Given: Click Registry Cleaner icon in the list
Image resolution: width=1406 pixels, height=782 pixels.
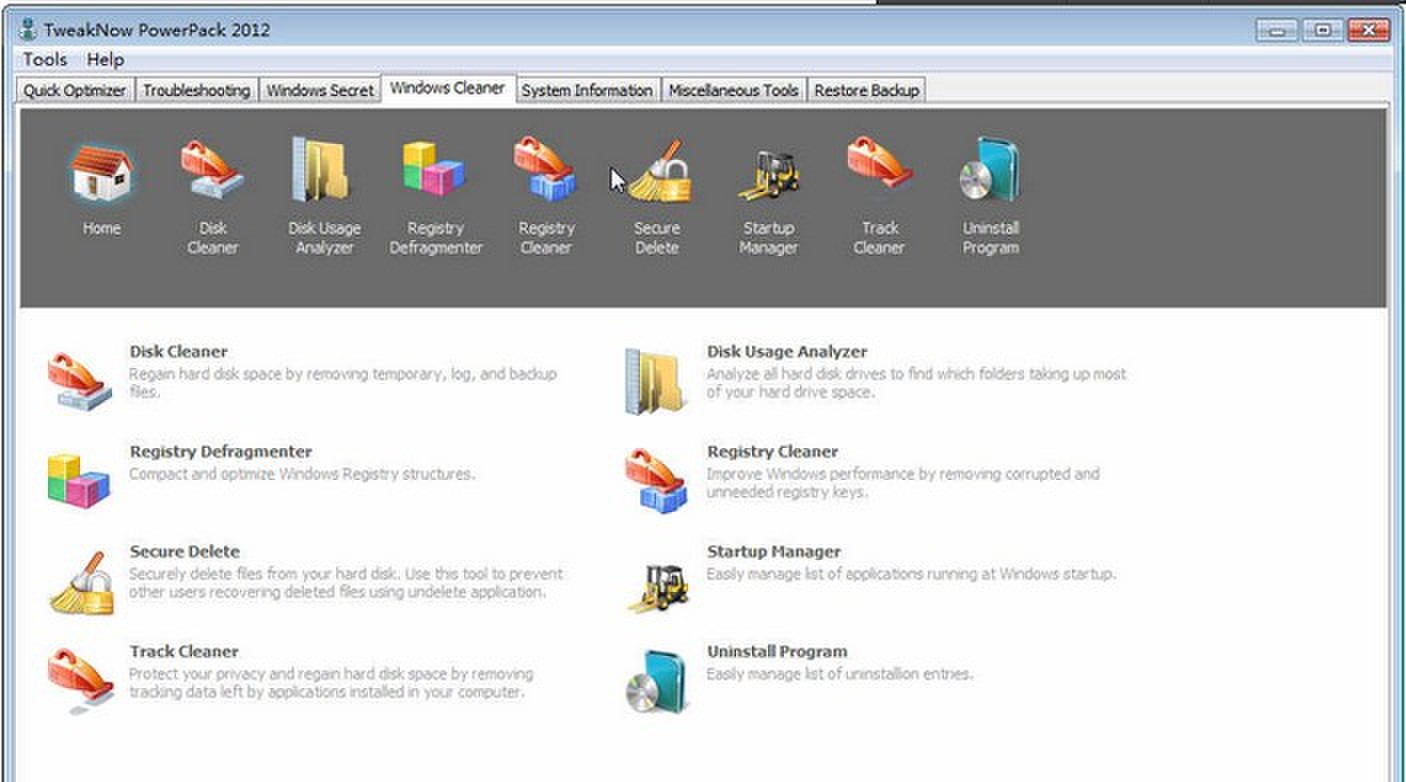Looking at the screenshot, I should point(657,480).
